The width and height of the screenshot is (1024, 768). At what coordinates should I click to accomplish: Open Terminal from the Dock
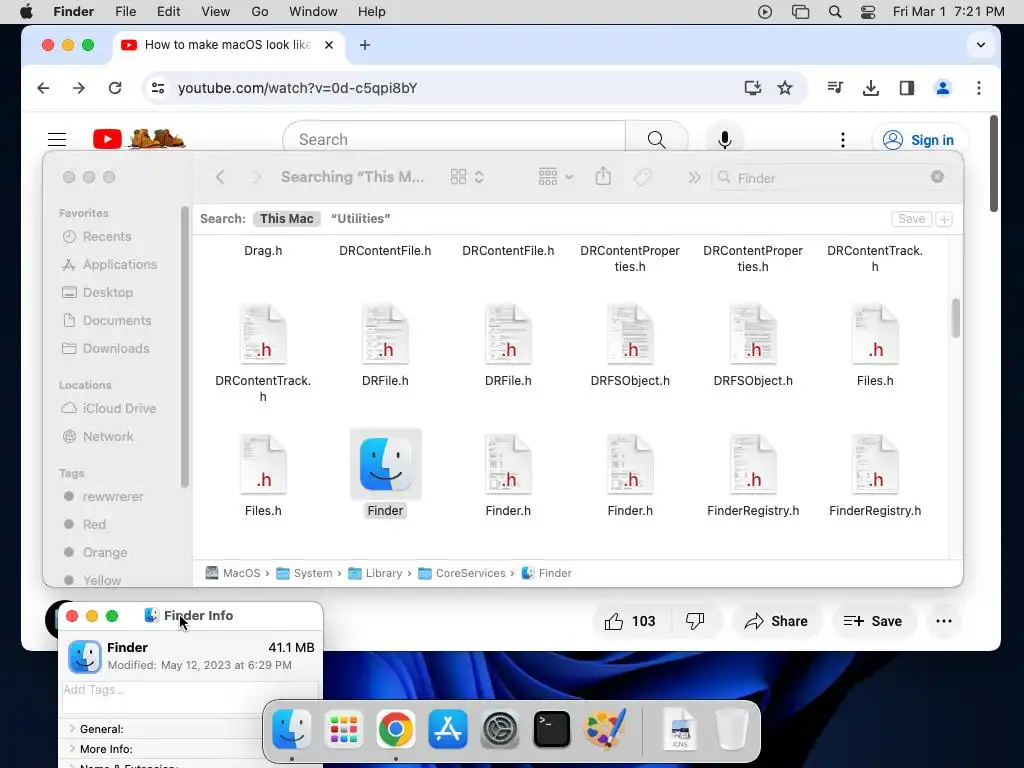552,729
